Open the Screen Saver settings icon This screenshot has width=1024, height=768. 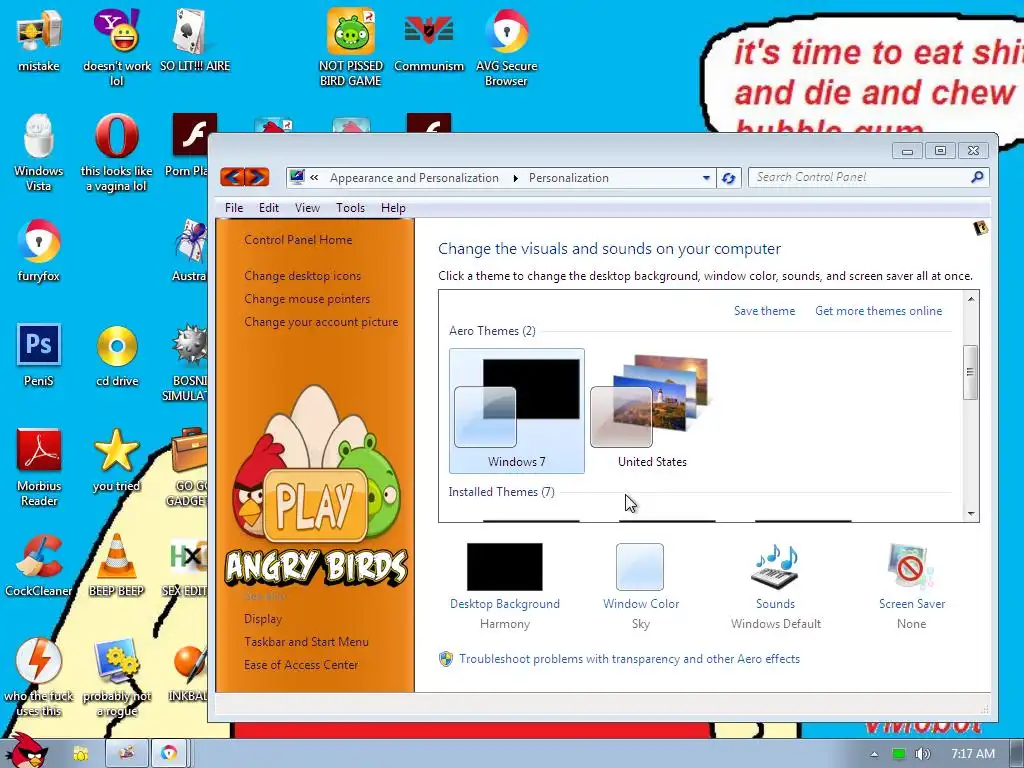912,567
